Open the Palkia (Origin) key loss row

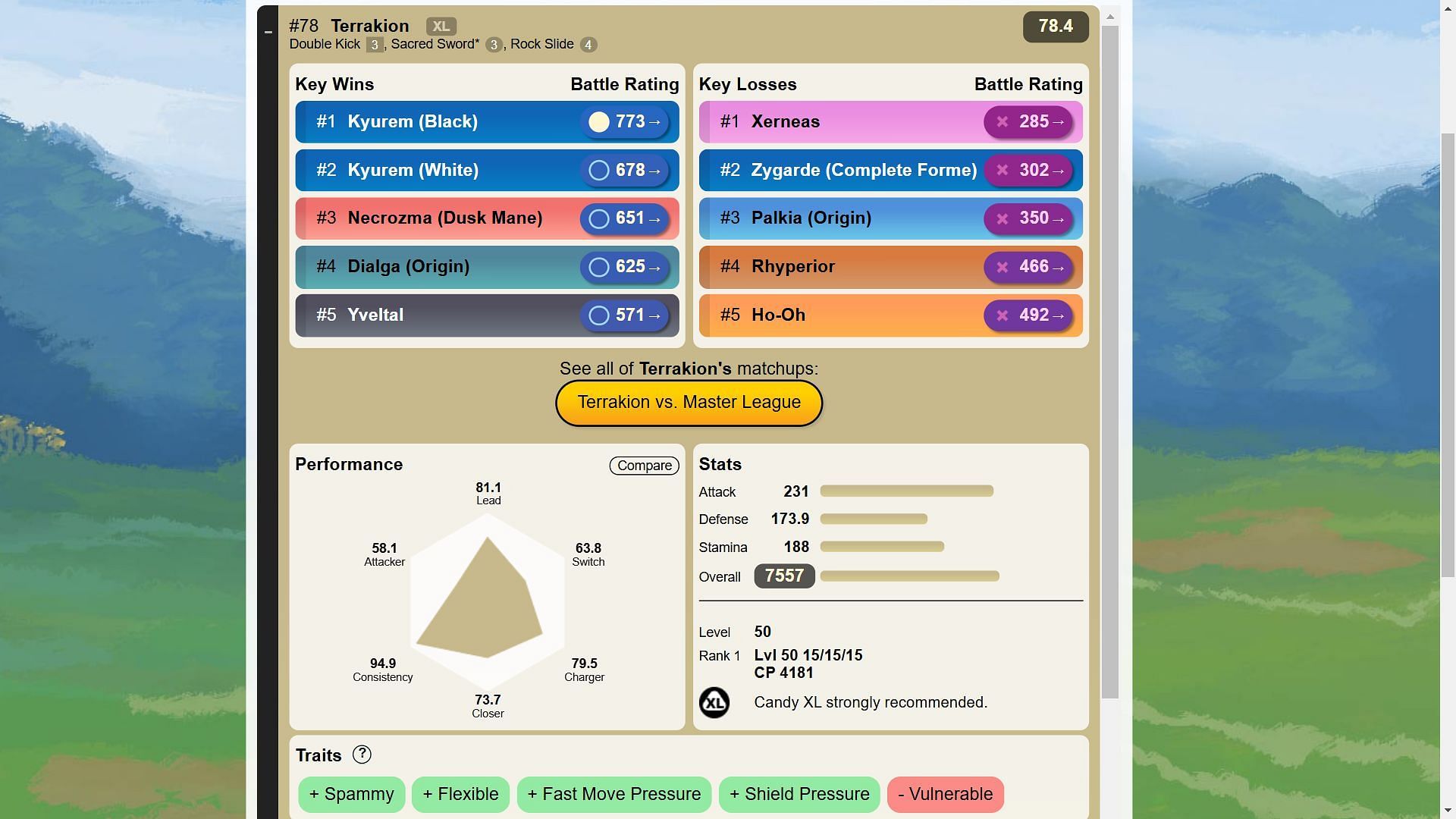click(890, 218)
